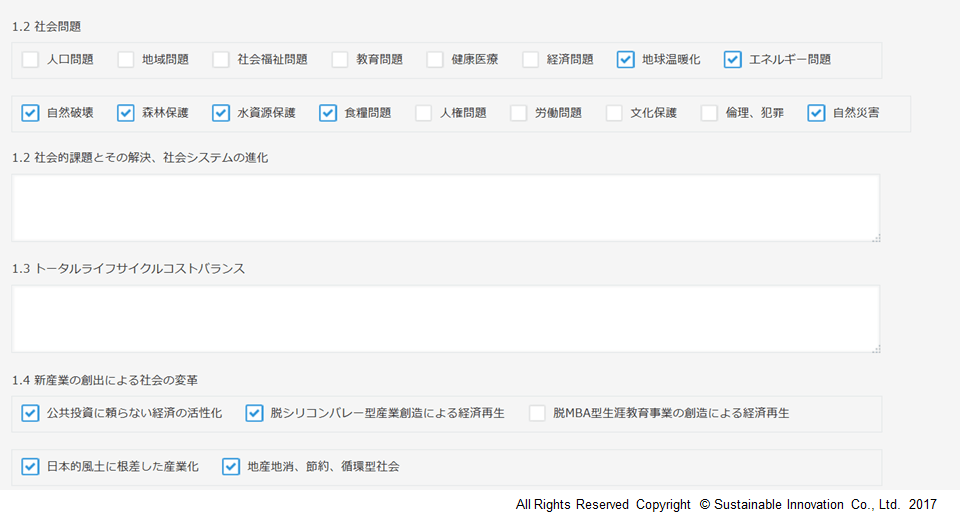The width and height of the screenshot is (960, 520).
Task: Uncheck the 自然災害 checkbox
Action: pos(817,113)
